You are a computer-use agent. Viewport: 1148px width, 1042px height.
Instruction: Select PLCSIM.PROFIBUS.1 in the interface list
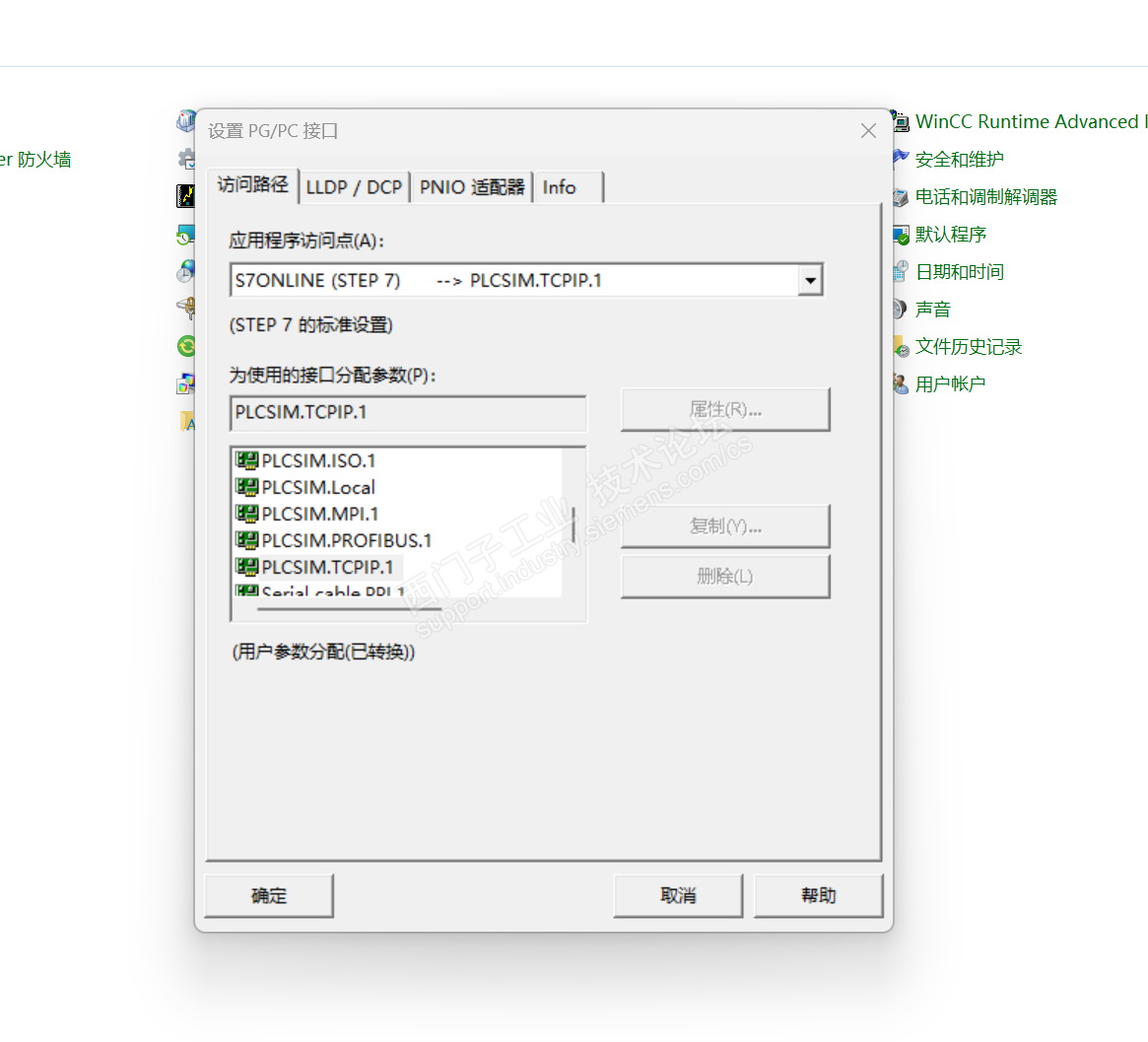(x=346, y=540)
